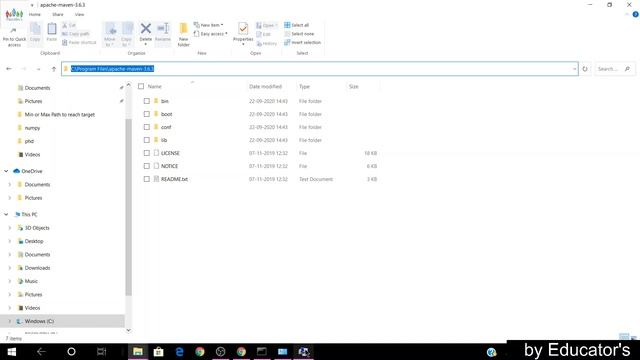Open the address bar history dropdown
Image resolution: width=640 pixels, height=360 pixels.
coord(574,69)
